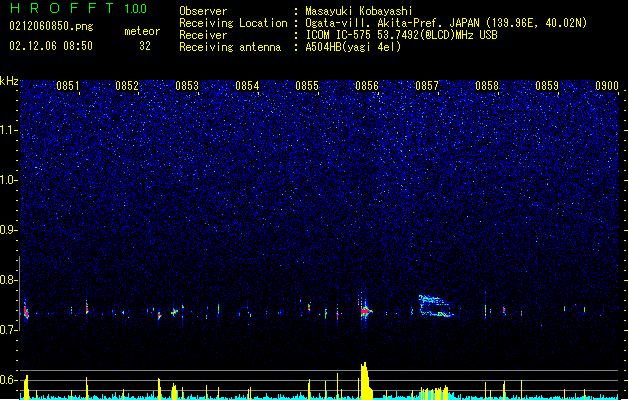Select the filename 0212060850.png
This screenshot has width=629, height=400.
pyautogui.click(x=51, y=26)
